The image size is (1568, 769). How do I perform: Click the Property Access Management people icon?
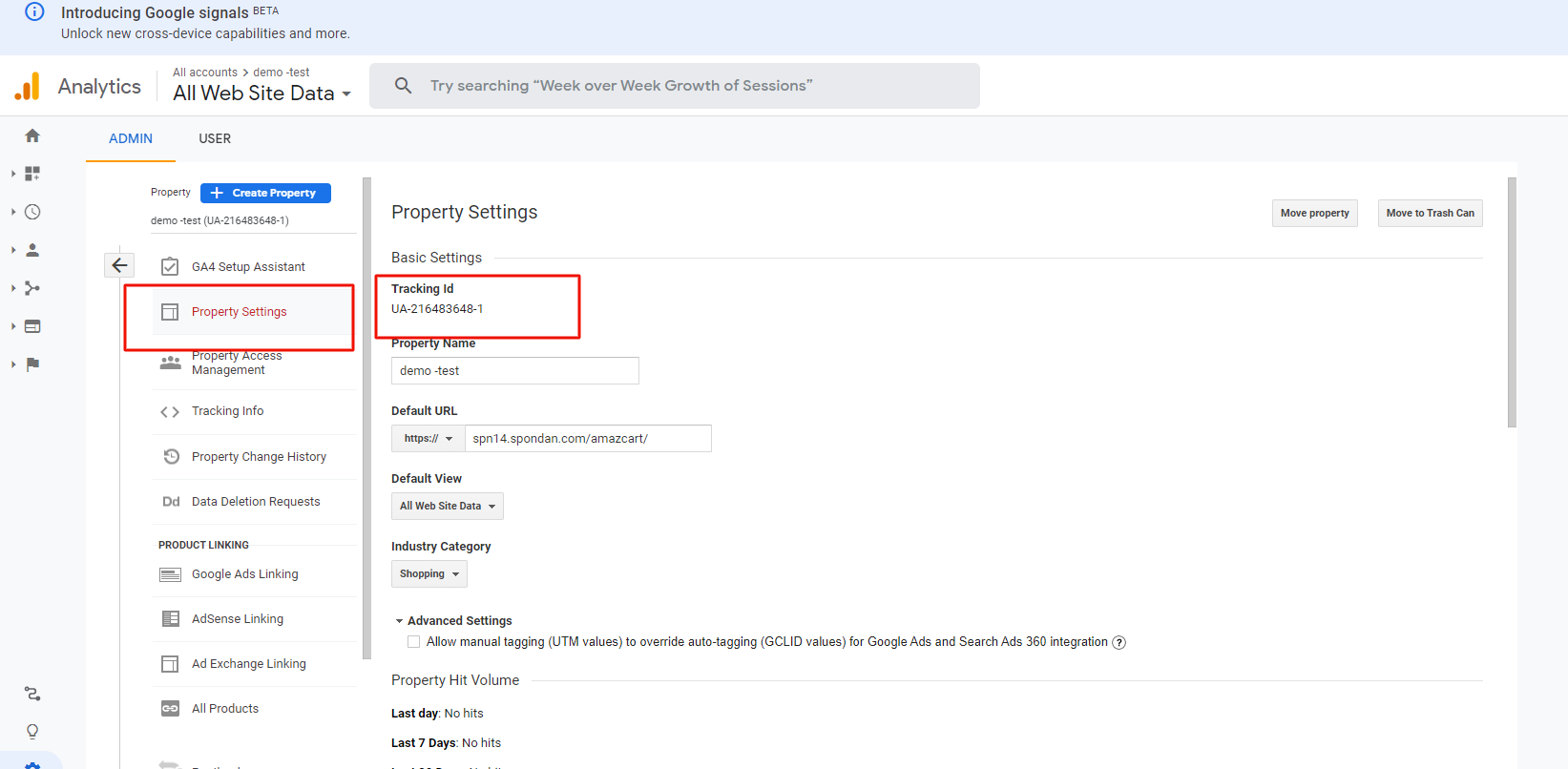tap(170, 363)
